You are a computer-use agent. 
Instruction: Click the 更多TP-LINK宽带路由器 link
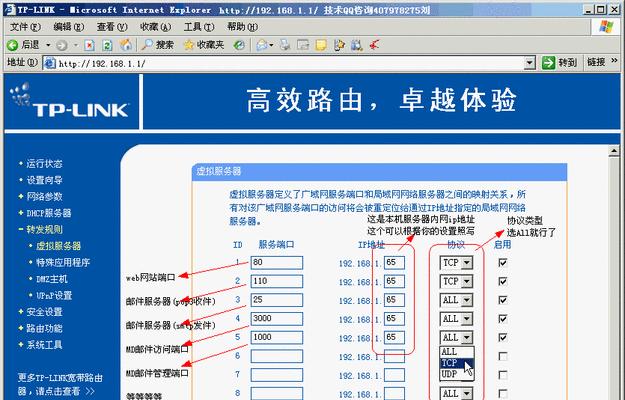pyautogui.click(x=60, y=384)
